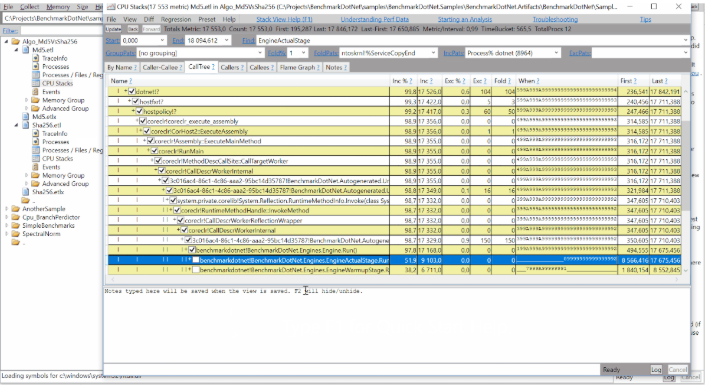Open the GroupPats dropdown
This screenshot has height=386, width=707.
tap(260, 53)
